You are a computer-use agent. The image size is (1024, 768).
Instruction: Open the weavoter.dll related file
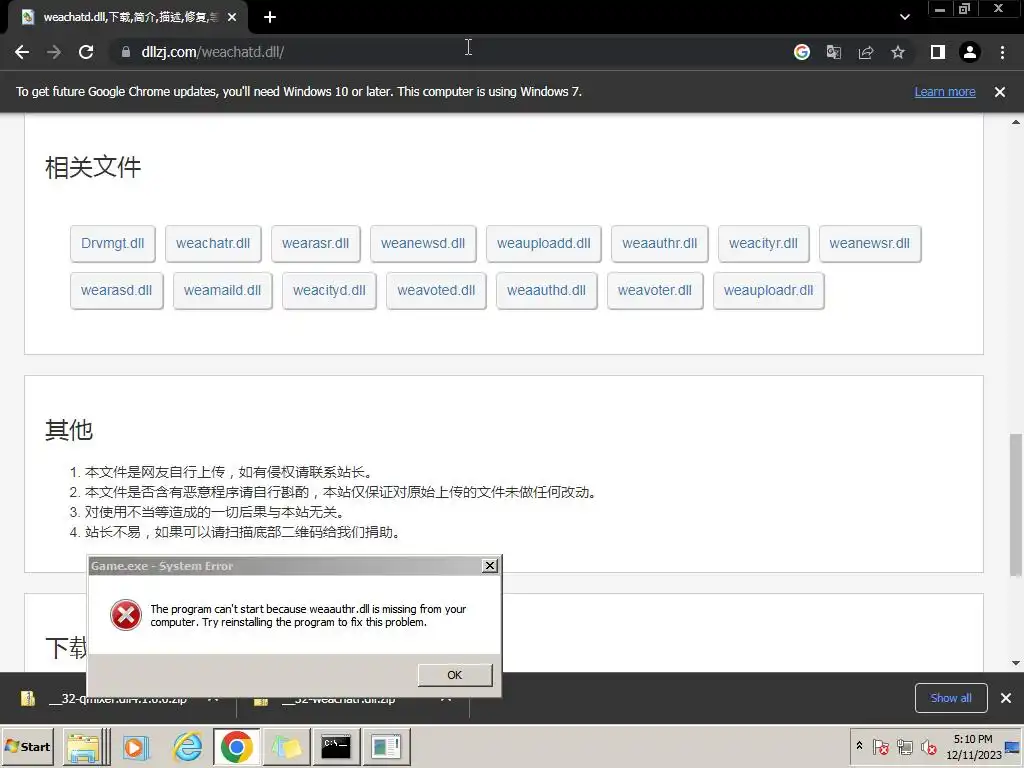655,291
